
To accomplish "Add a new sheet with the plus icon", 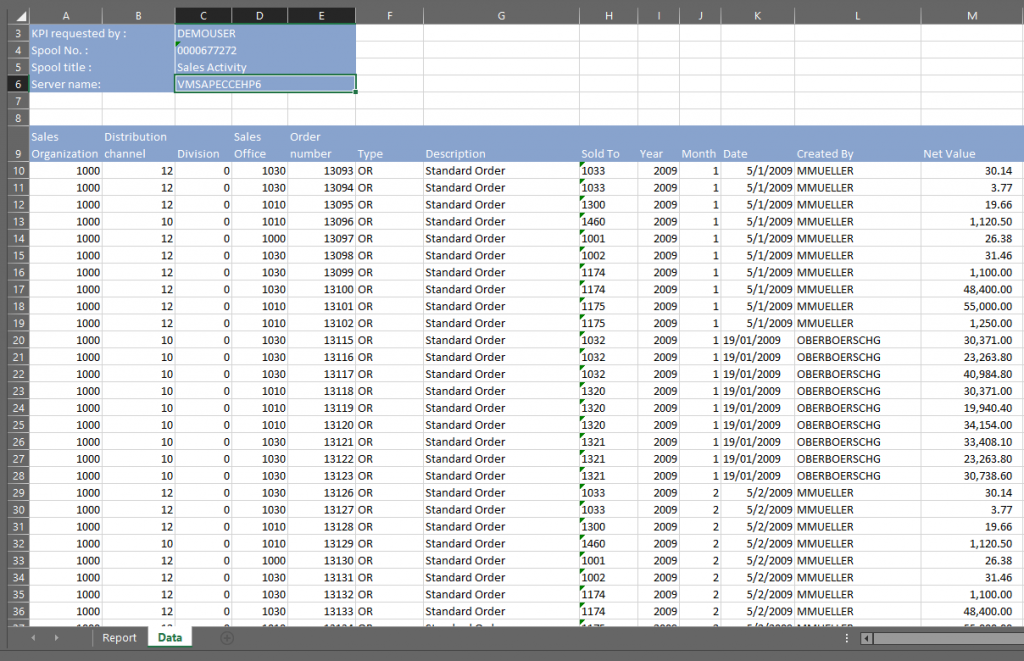I will tap(227, 638).
